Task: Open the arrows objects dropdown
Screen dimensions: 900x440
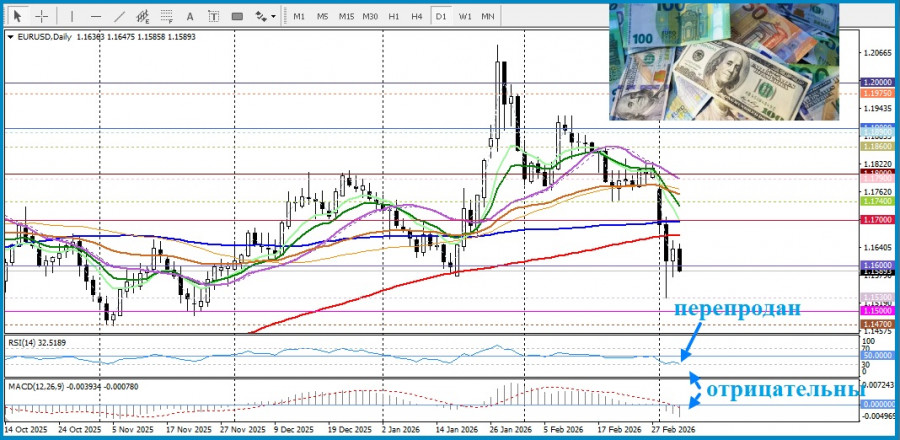Action: pos(265,16)
